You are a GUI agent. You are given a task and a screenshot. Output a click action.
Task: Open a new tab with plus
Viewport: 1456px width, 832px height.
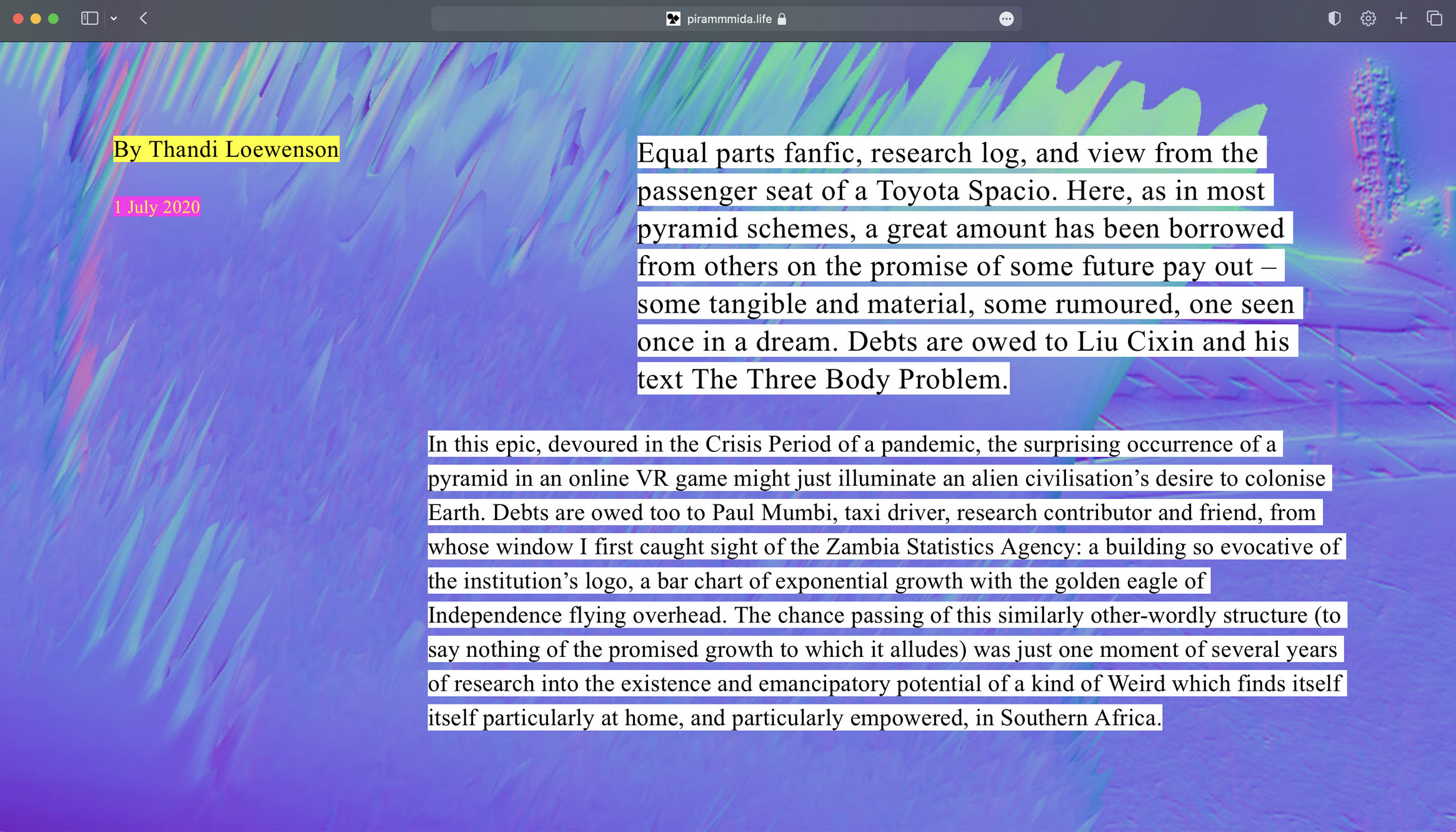pyautogui.click(x=1401, y=18)
